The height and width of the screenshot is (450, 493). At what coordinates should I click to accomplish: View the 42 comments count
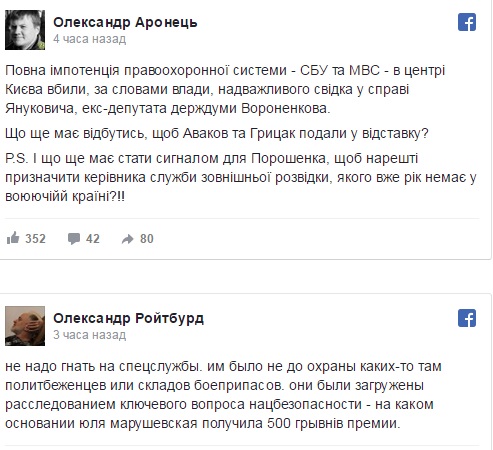(93, 239)
